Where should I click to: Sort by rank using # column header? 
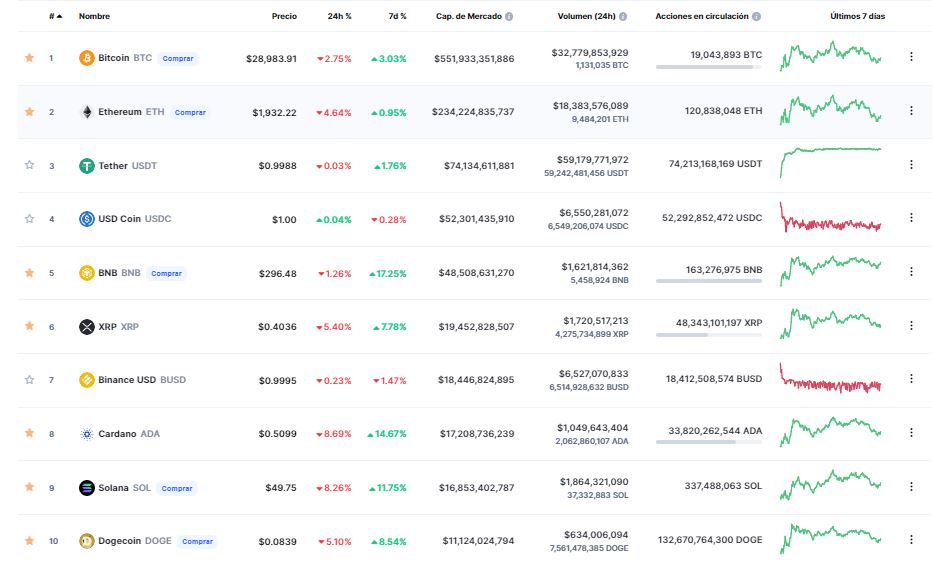(x=55, y=16)
